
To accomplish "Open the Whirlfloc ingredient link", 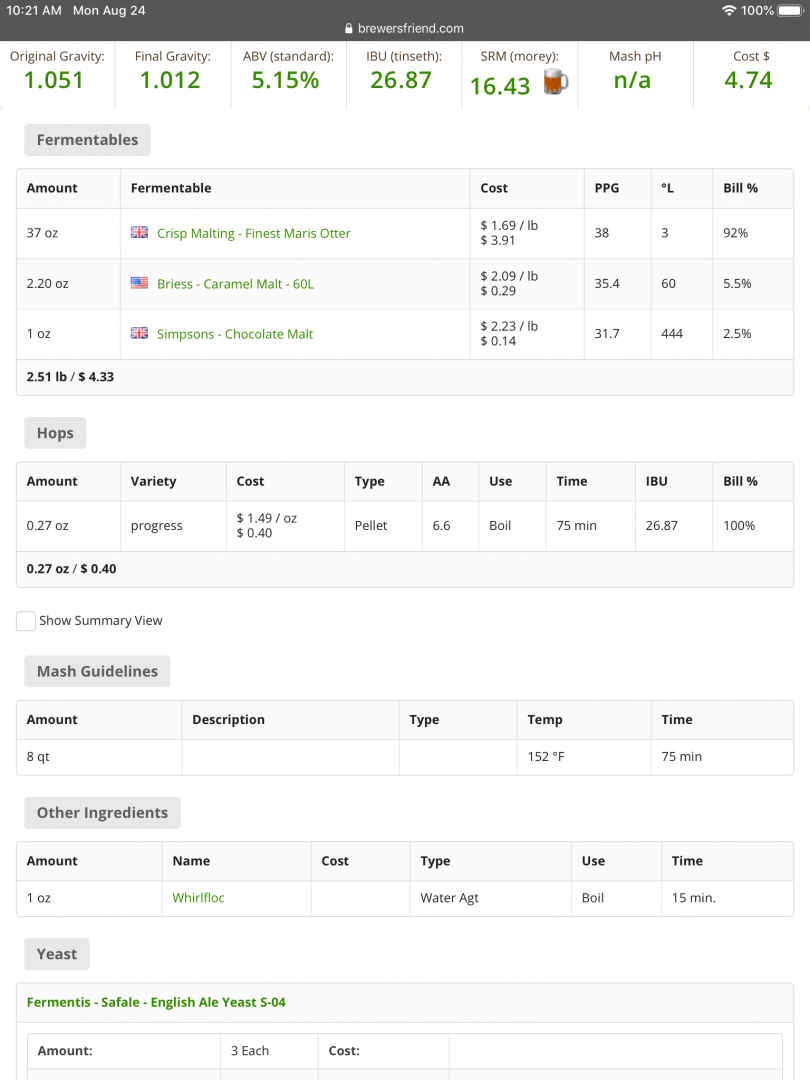I will click(x=198, y=898).
